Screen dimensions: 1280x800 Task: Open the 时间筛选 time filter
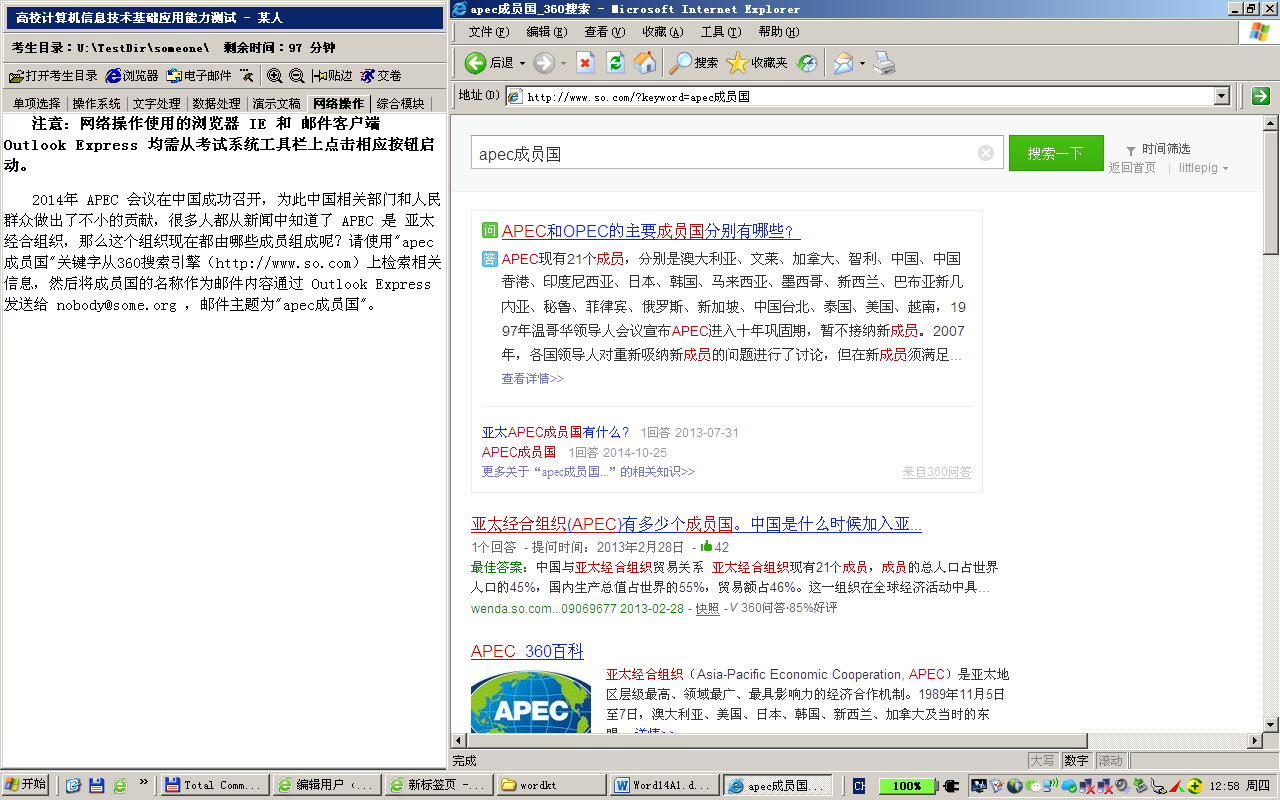[x=1158, y=149]
